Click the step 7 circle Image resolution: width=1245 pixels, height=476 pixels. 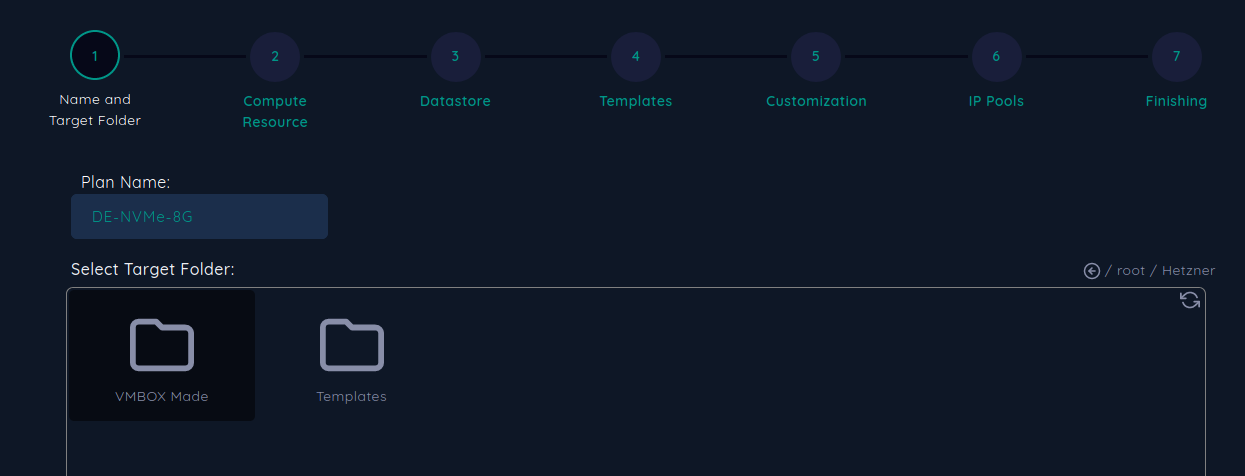[1176, 56]
